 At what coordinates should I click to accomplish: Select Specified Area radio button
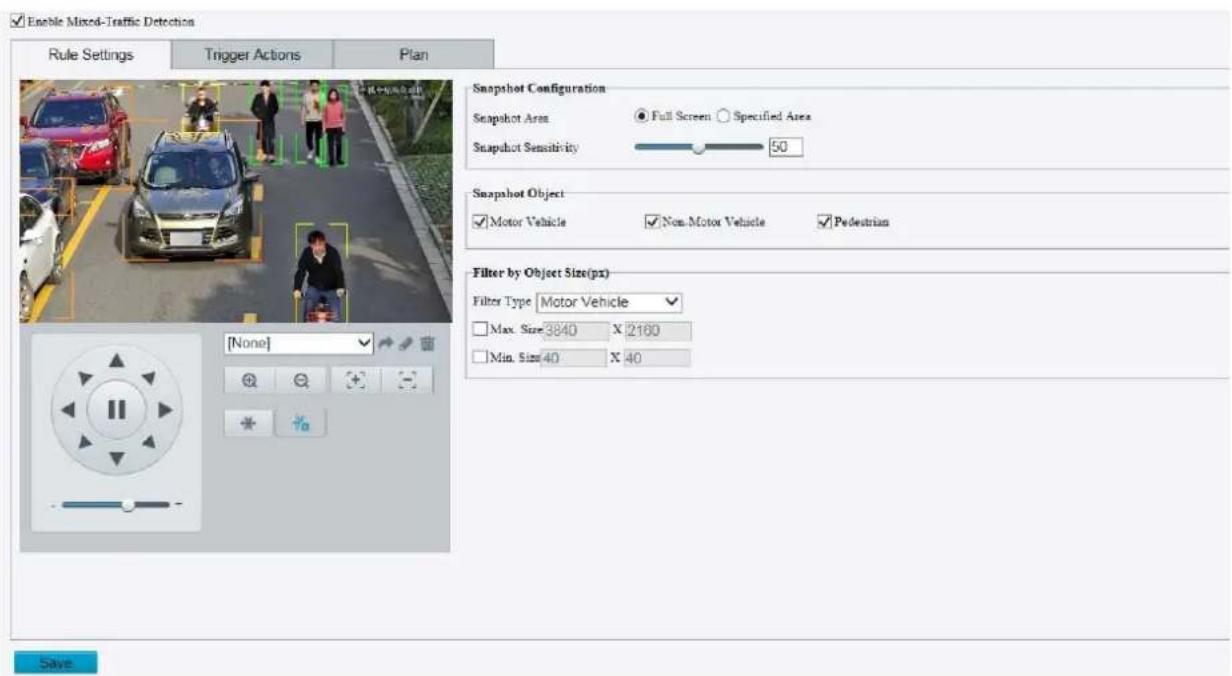pos(724,116)
